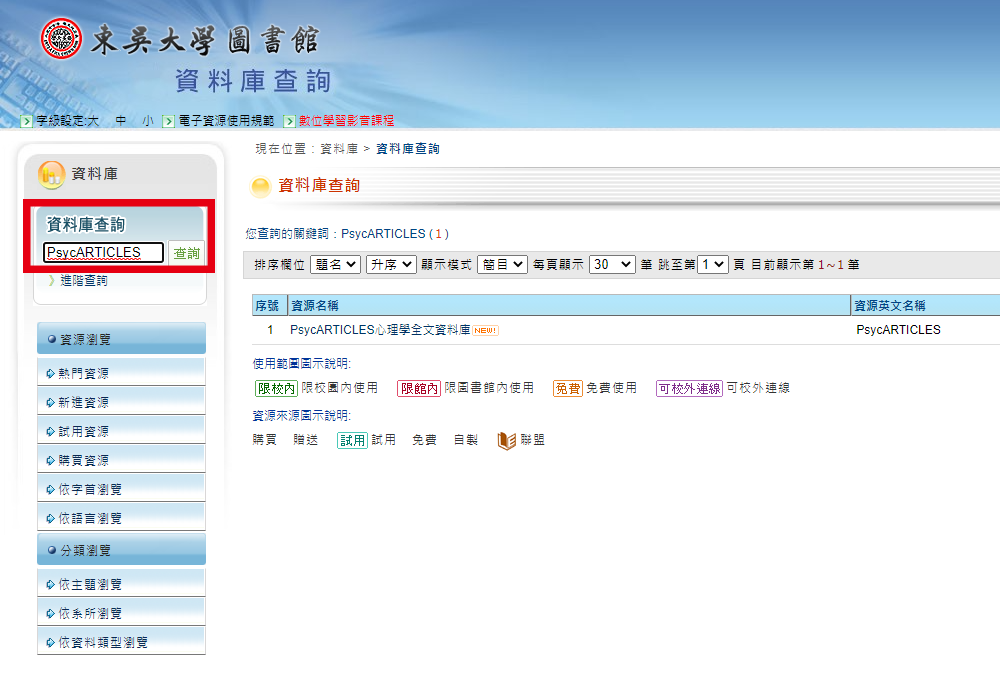Click the Soochow University red seal logo

pos(61,38)
